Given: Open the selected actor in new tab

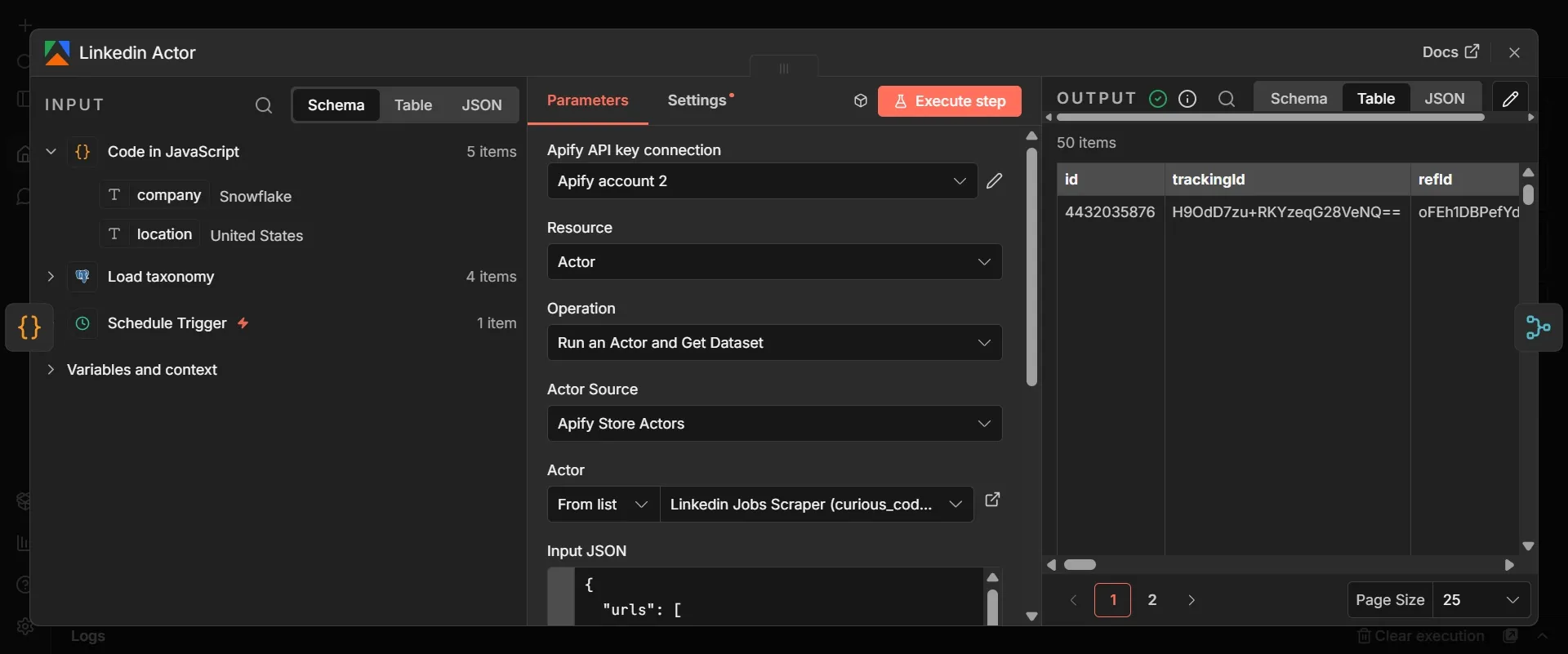Looking at the screenshot, I should [x=992, y=500].
